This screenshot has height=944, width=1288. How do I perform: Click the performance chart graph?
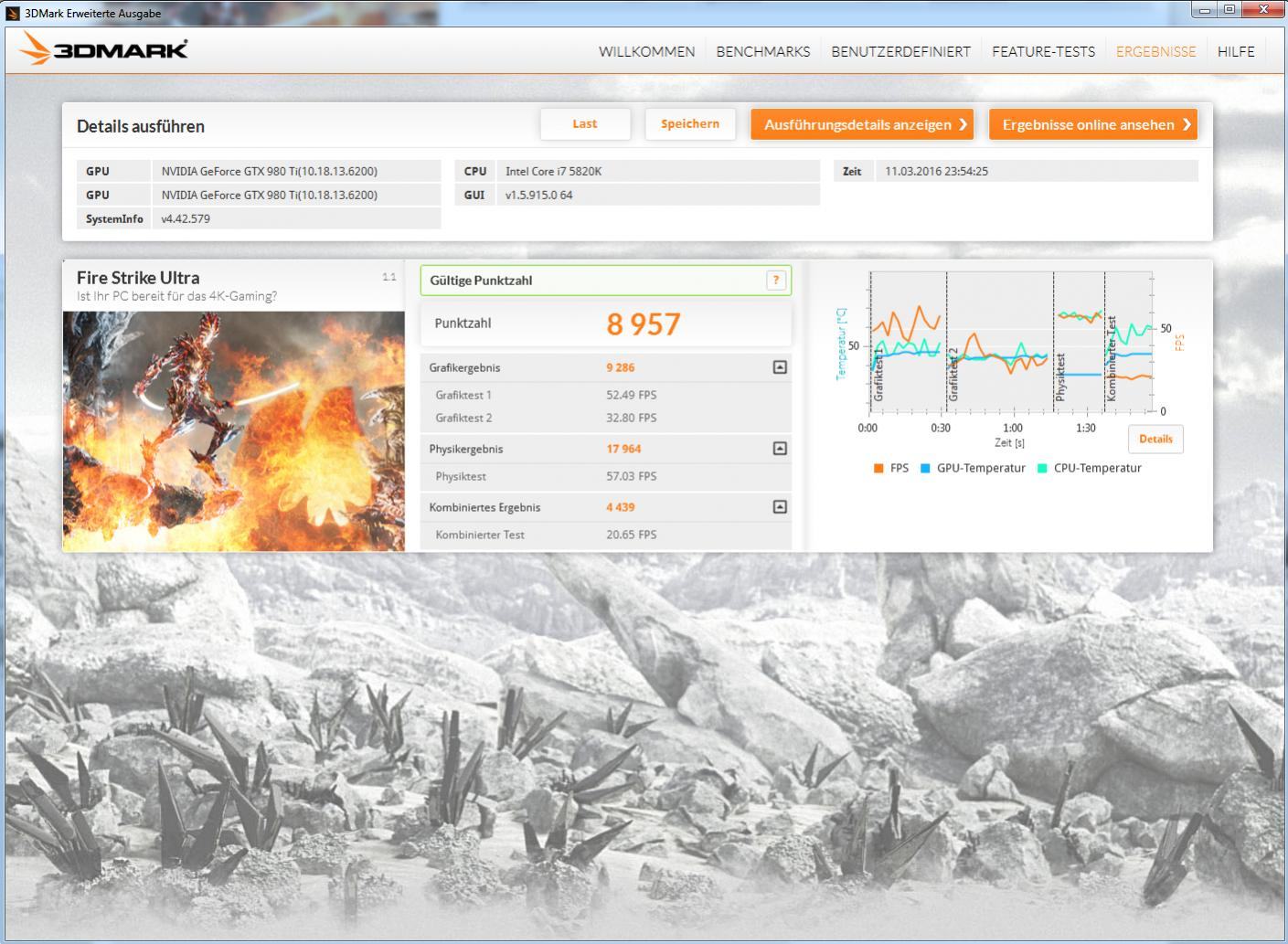tap(1010, 342)
